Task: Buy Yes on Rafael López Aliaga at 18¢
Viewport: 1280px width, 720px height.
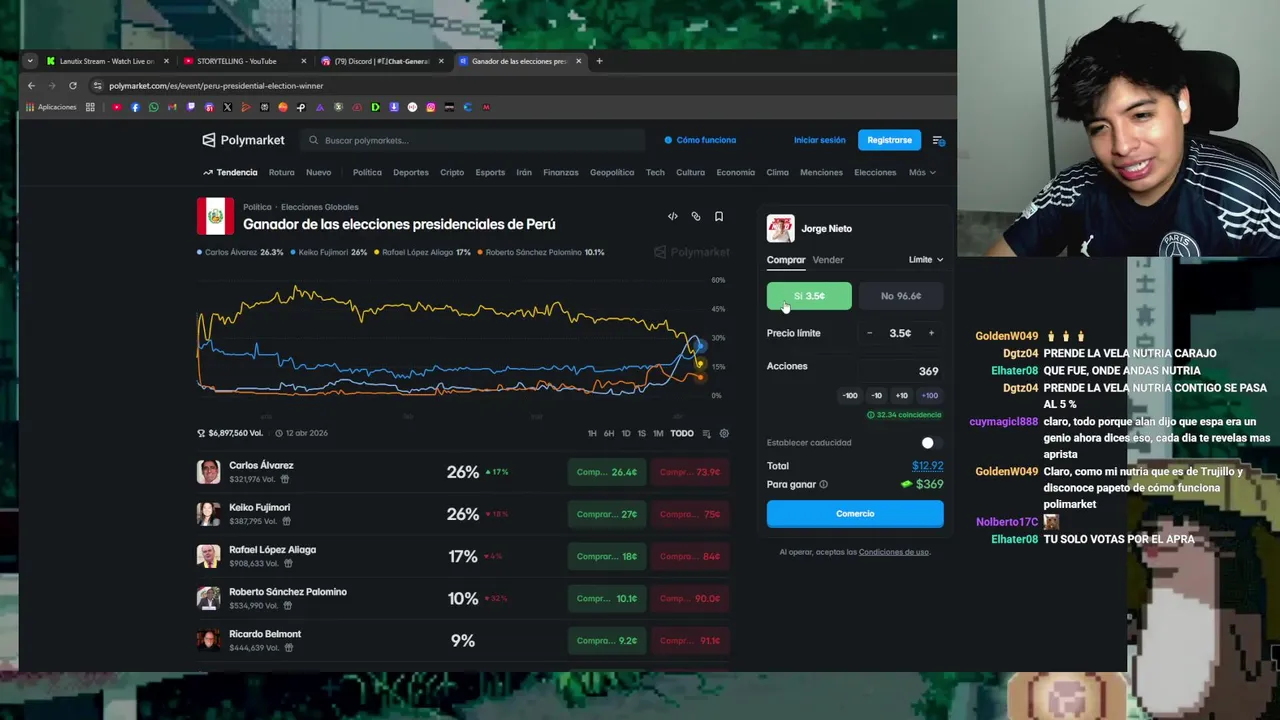Action: (x=607, y=556)
